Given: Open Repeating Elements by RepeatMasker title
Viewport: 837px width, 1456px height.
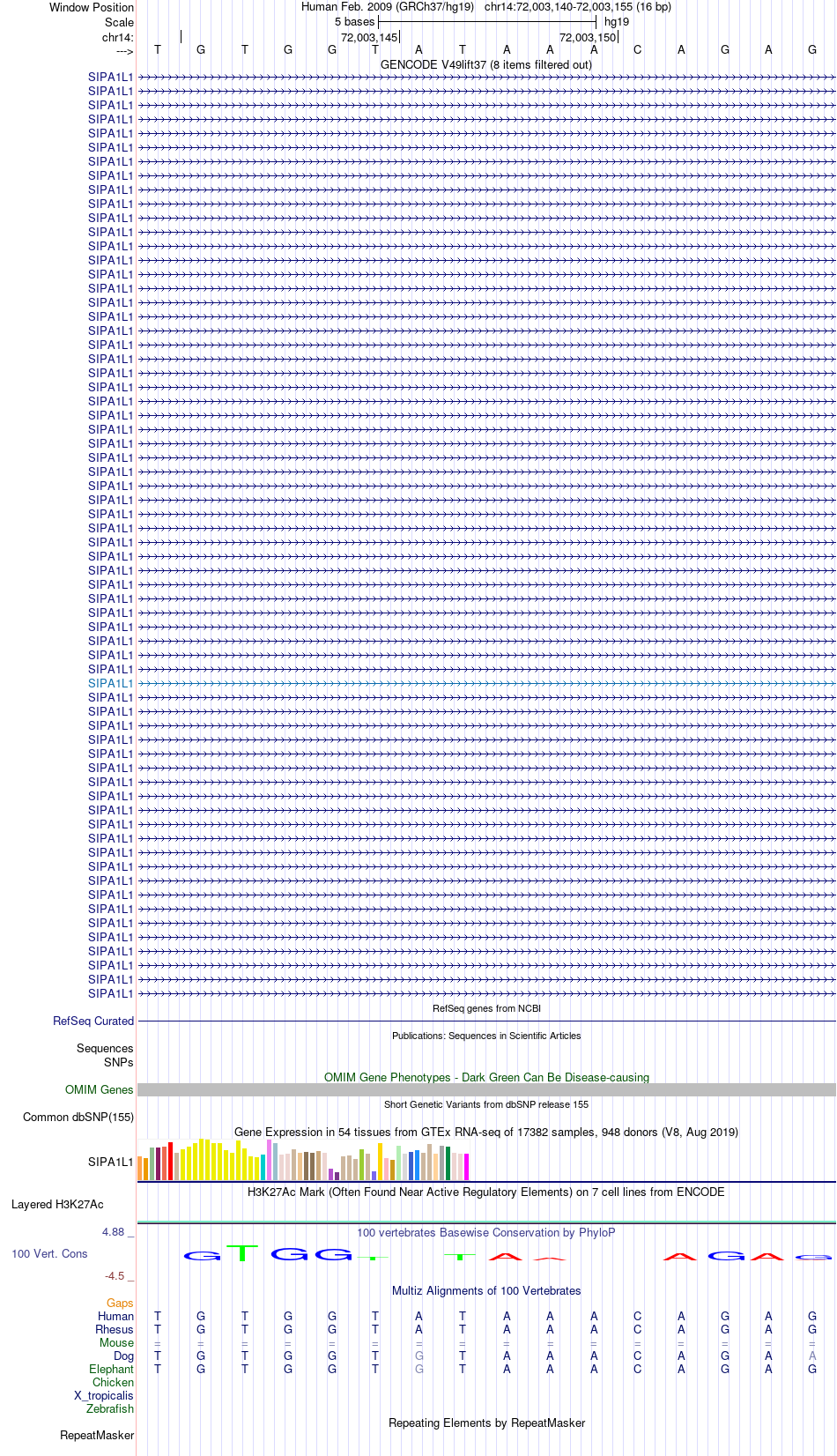Looking at the screenshot, I should tap(486, 1423).
